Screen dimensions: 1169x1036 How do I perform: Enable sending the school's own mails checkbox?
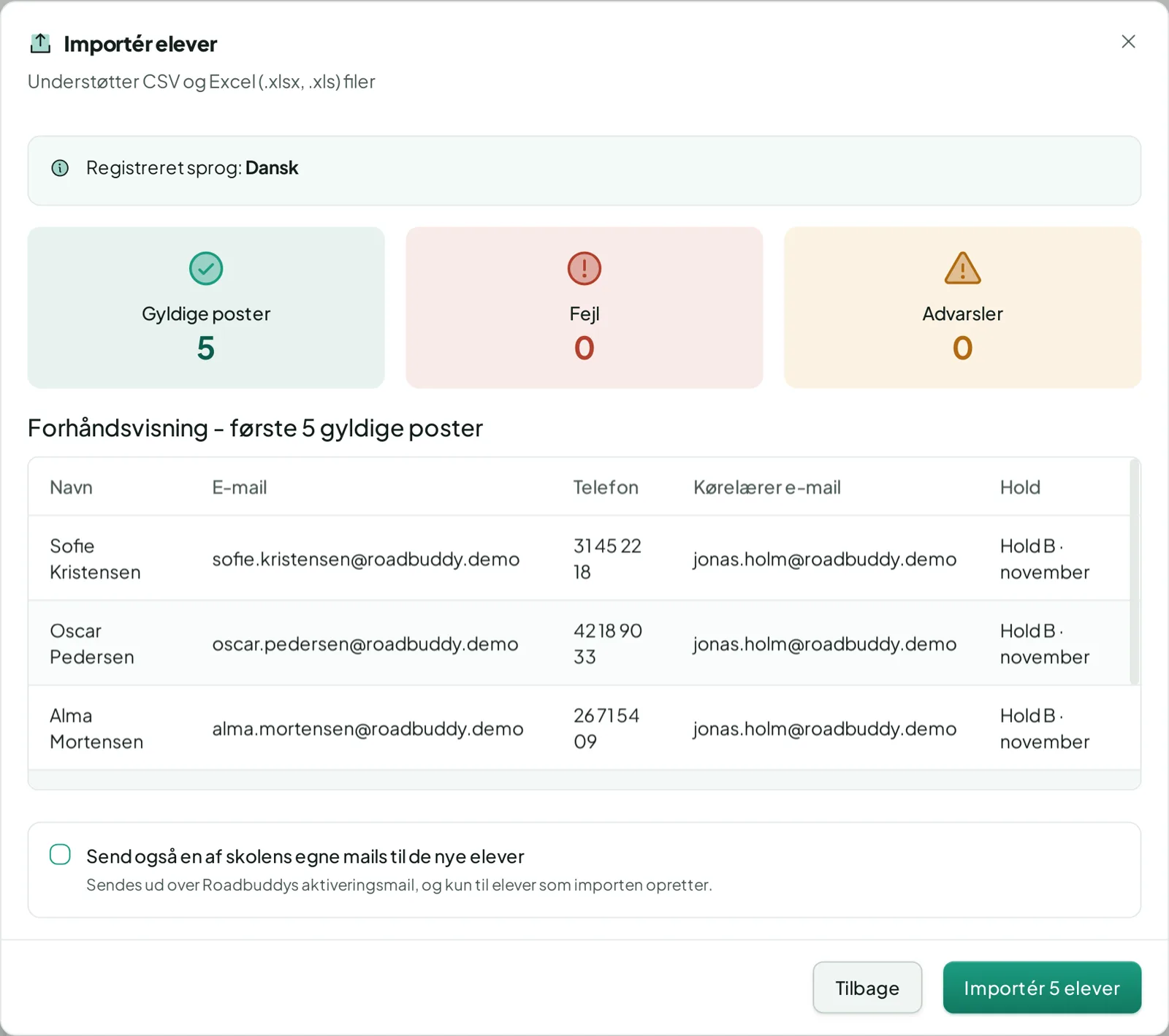coord(60,854)
